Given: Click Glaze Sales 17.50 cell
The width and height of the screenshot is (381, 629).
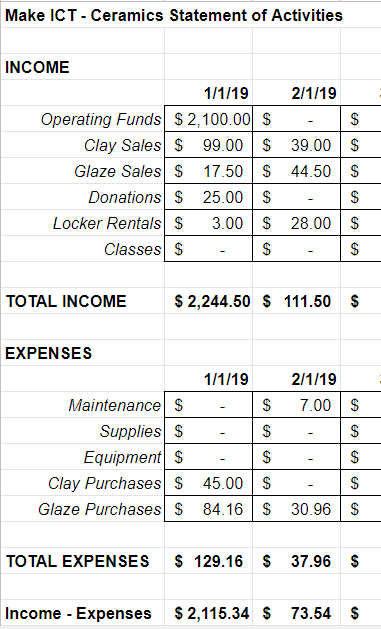Looking at the screenshot, I should [209, 171].
